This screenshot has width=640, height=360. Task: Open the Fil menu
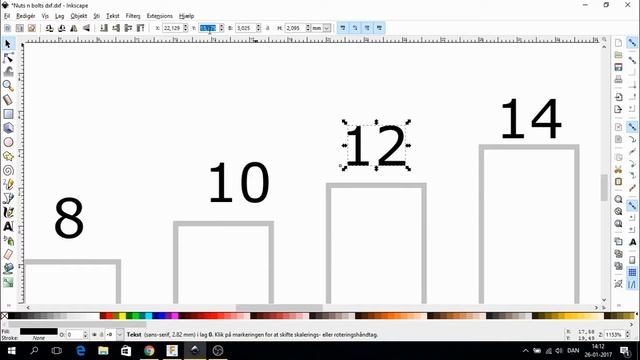click(7, 16)
